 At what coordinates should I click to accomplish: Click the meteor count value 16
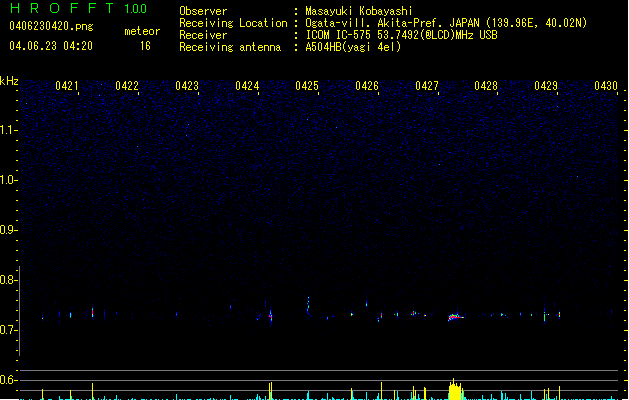pos(145,46)
